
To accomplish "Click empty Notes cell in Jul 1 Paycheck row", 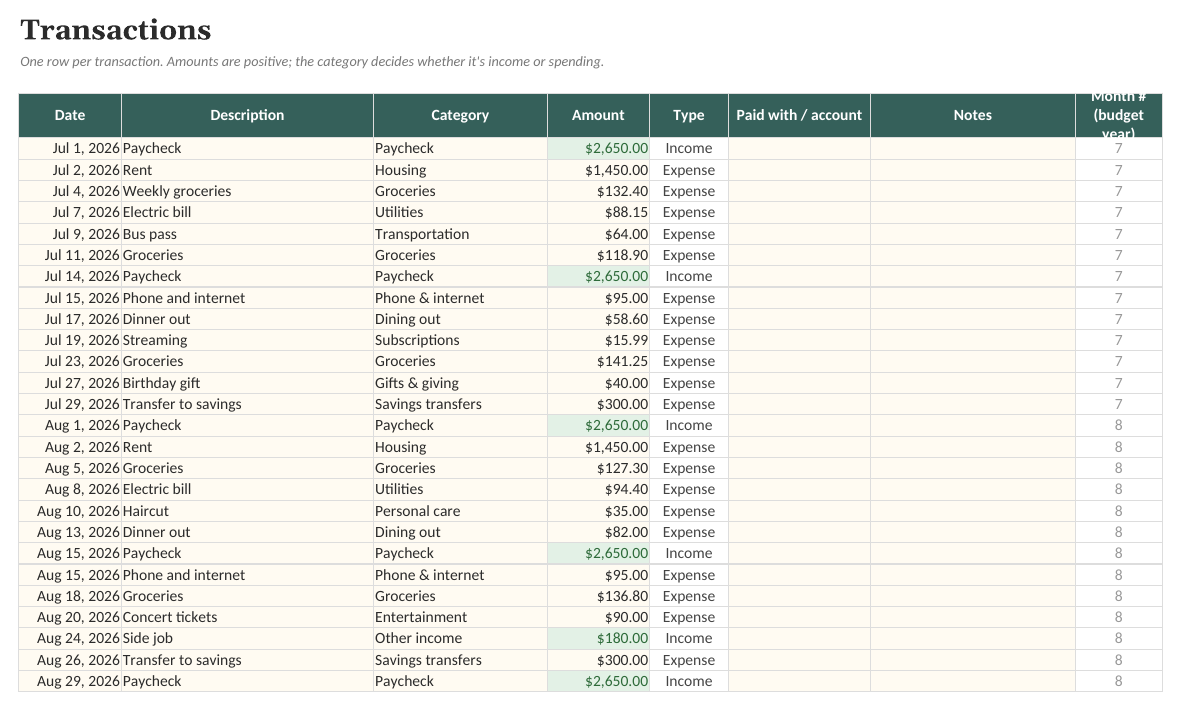I will pyautogui.click(x=973, y=148).
